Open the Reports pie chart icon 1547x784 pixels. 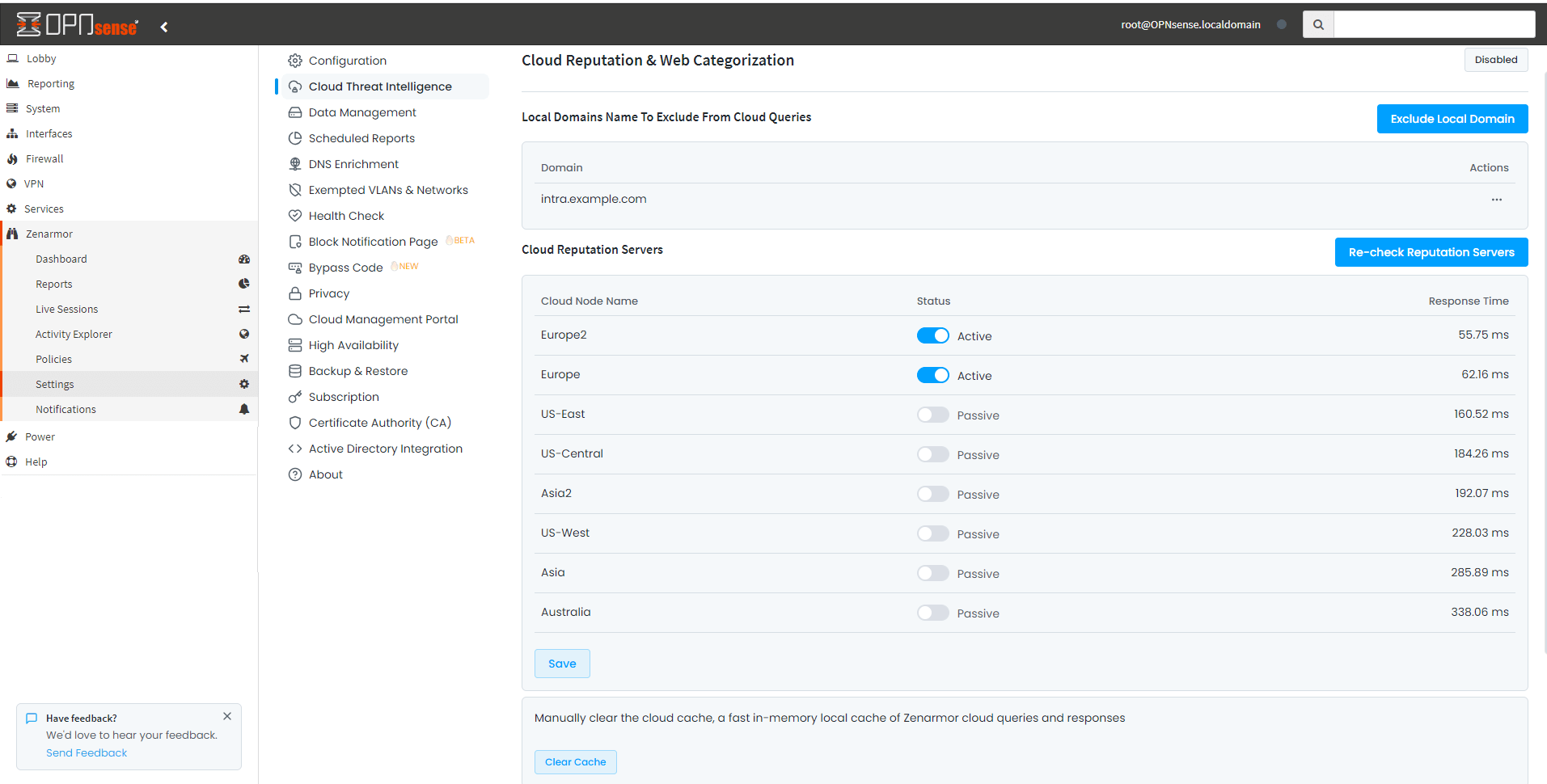click(244, 283)
